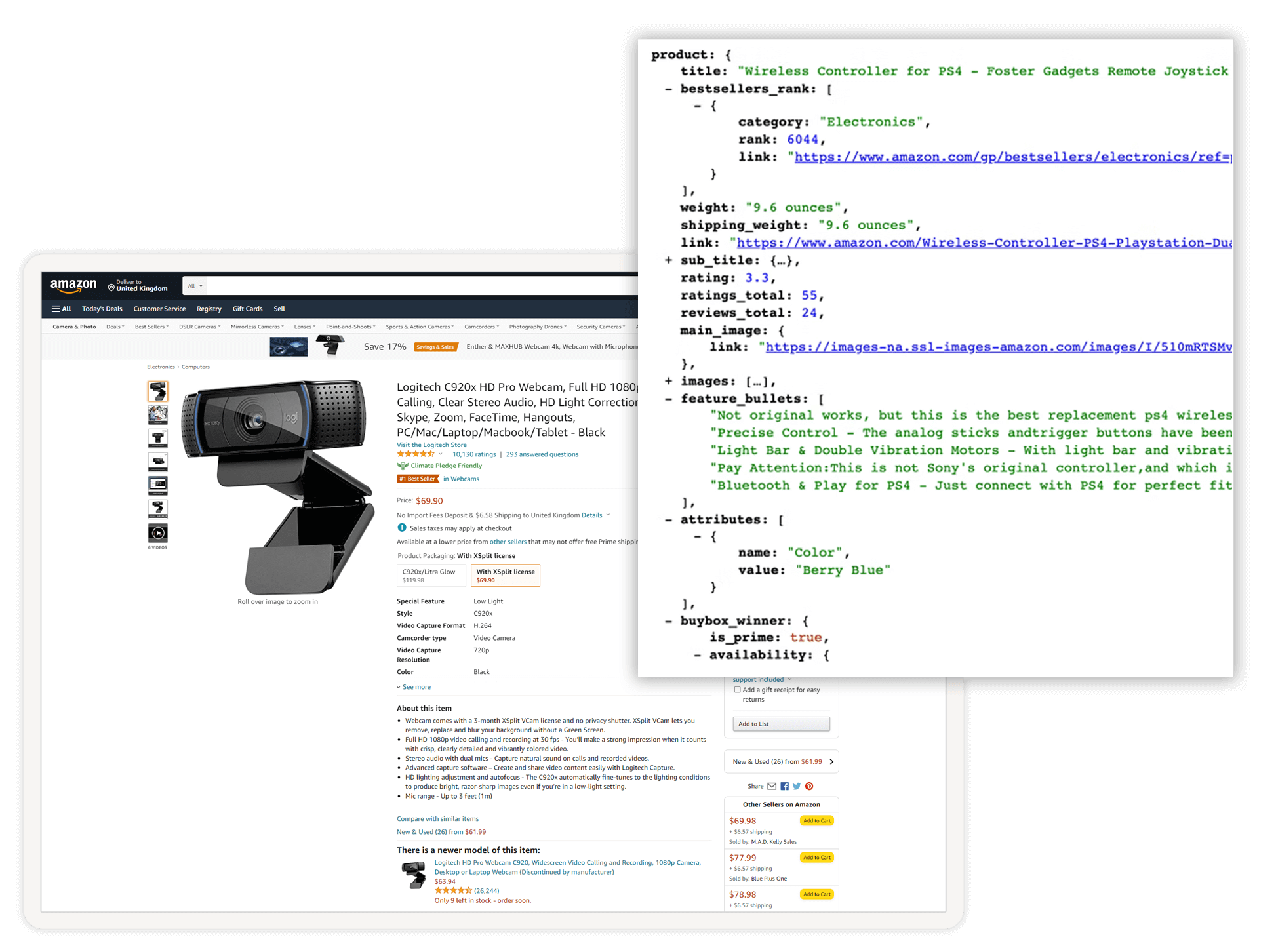The width and height of the screenshot is (1276, 952).
Task: Play the product videos thumbnail
Action: [x=157, y=533]
